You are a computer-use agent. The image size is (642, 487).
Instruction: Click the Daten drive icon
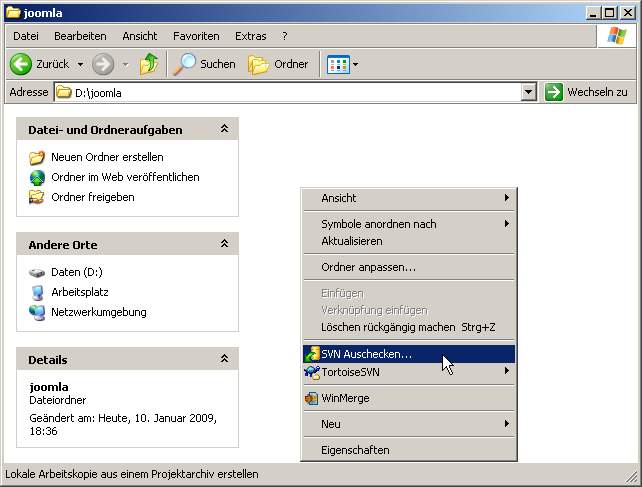[37, 272]
